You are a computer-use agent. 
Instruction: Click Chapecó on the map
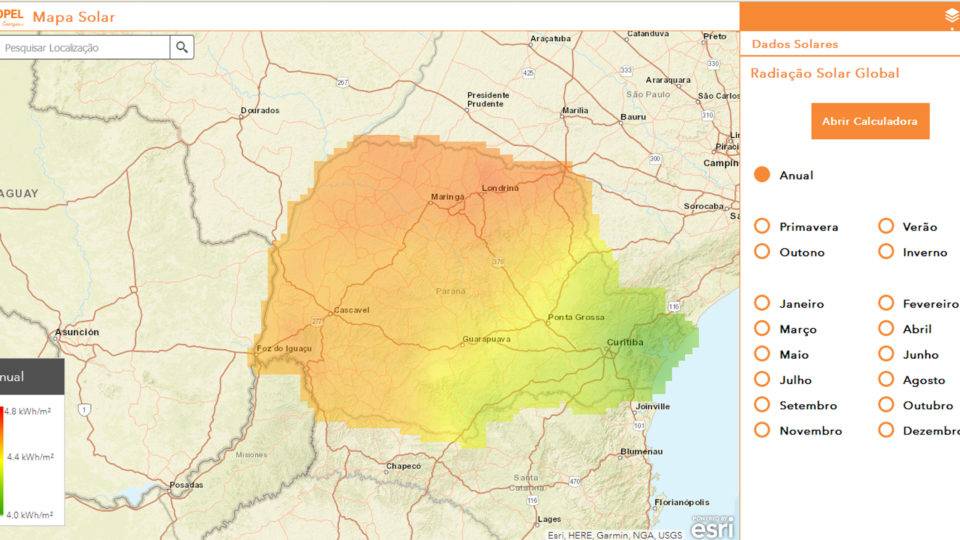click(403, 466)
